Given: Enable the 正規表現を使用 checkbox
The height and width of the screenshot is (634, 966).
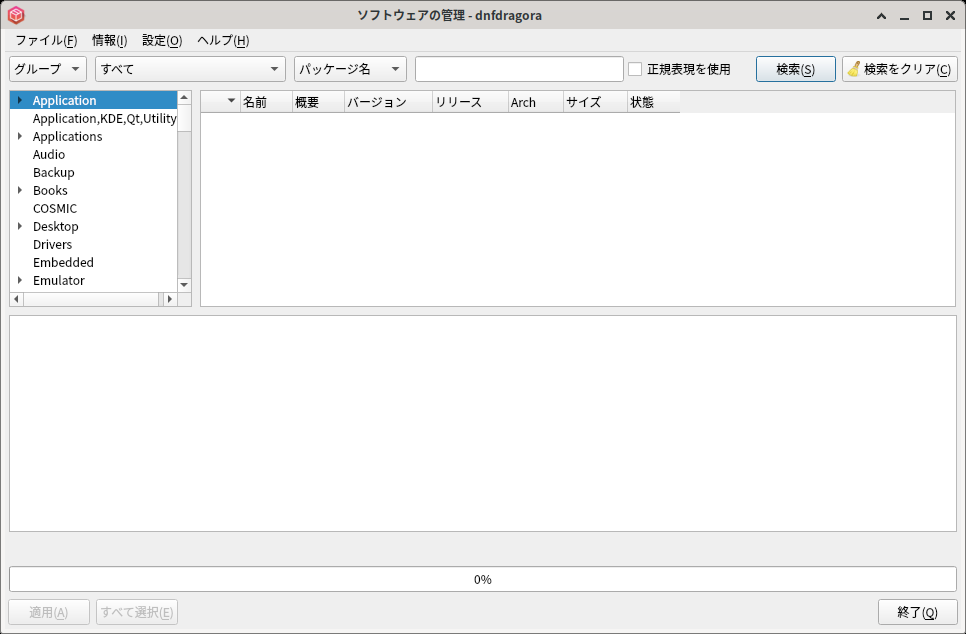Looking at the screenshot, I should [x=635, y=69].
